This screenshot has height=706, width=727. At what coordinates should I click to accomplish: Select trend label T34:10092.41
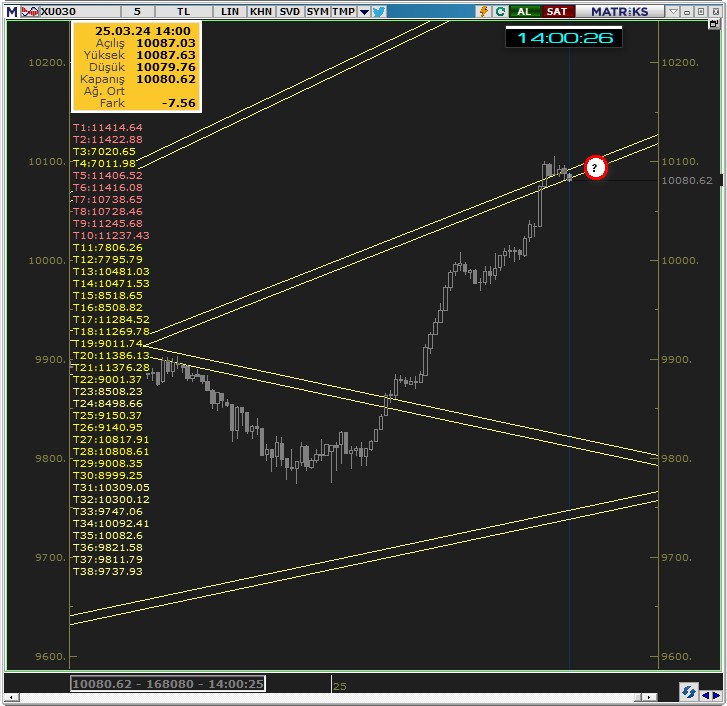click(111, 524)
